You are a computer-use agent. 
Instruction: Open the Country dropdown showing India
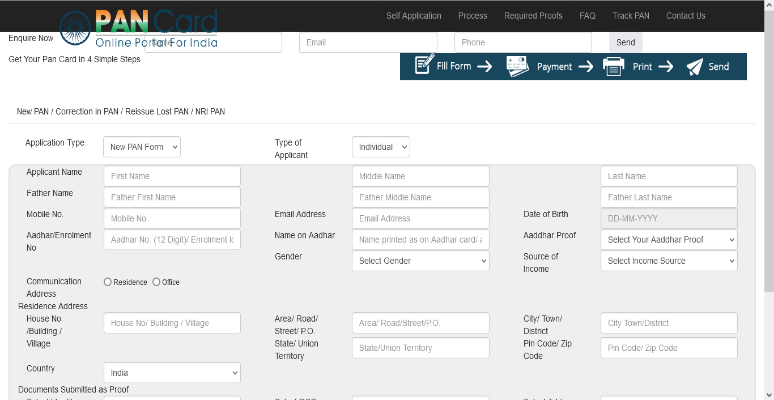coord(172,373)
